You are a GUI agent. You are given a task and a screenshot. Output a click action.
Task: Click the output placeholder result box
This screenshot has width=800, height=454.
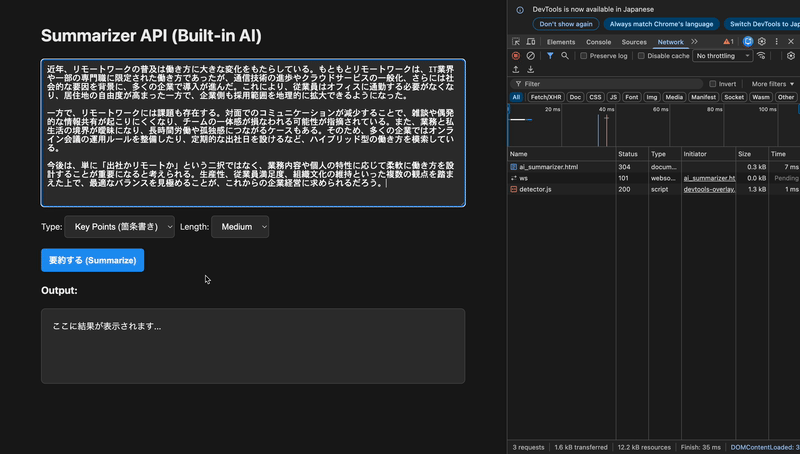(x=253, y=346)
